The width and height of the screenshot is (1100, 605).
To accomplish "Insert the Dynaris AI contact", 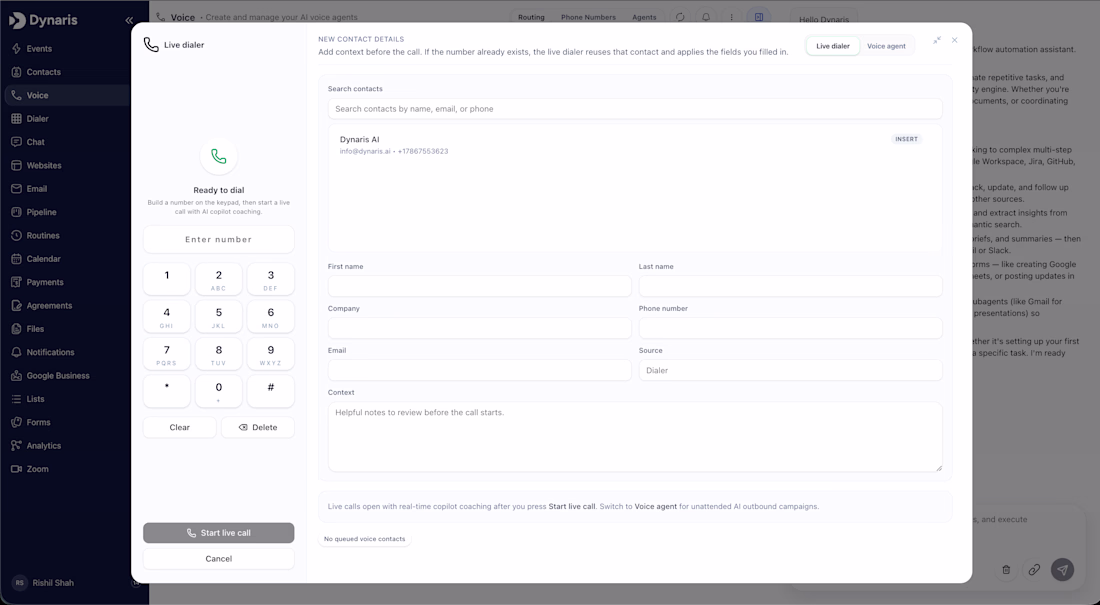I will pos(906,139).
